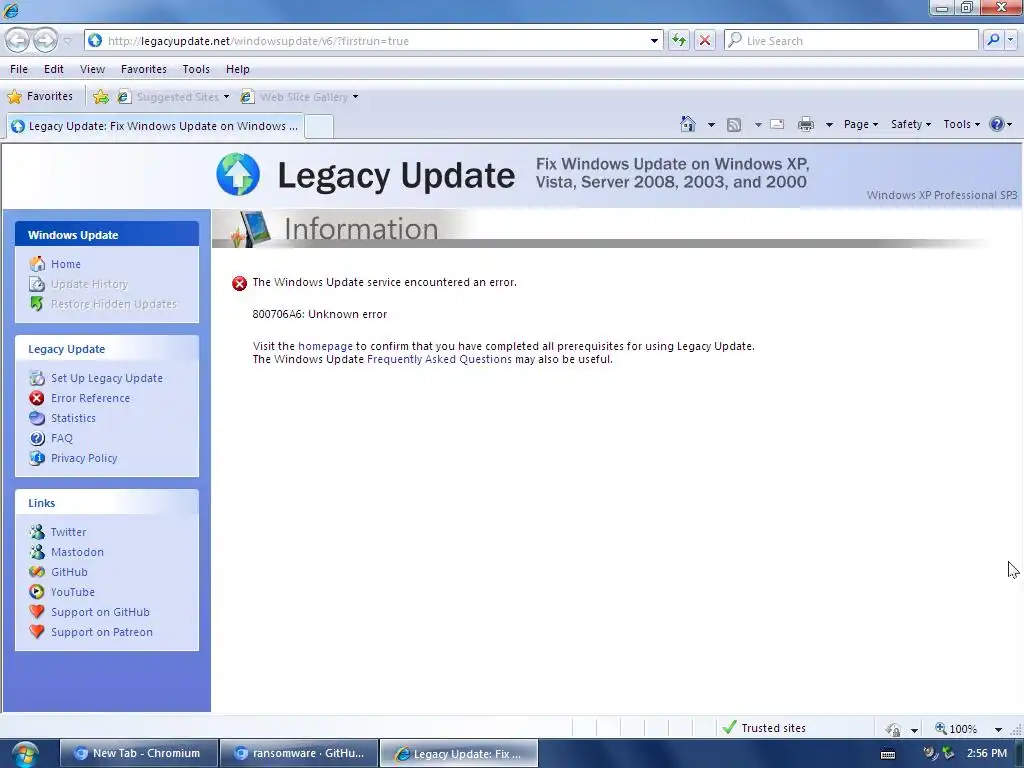The height and width of the screenshot is (768, 1024).
Task: Click the Print toolbar icon
Action: coord(806,124)
